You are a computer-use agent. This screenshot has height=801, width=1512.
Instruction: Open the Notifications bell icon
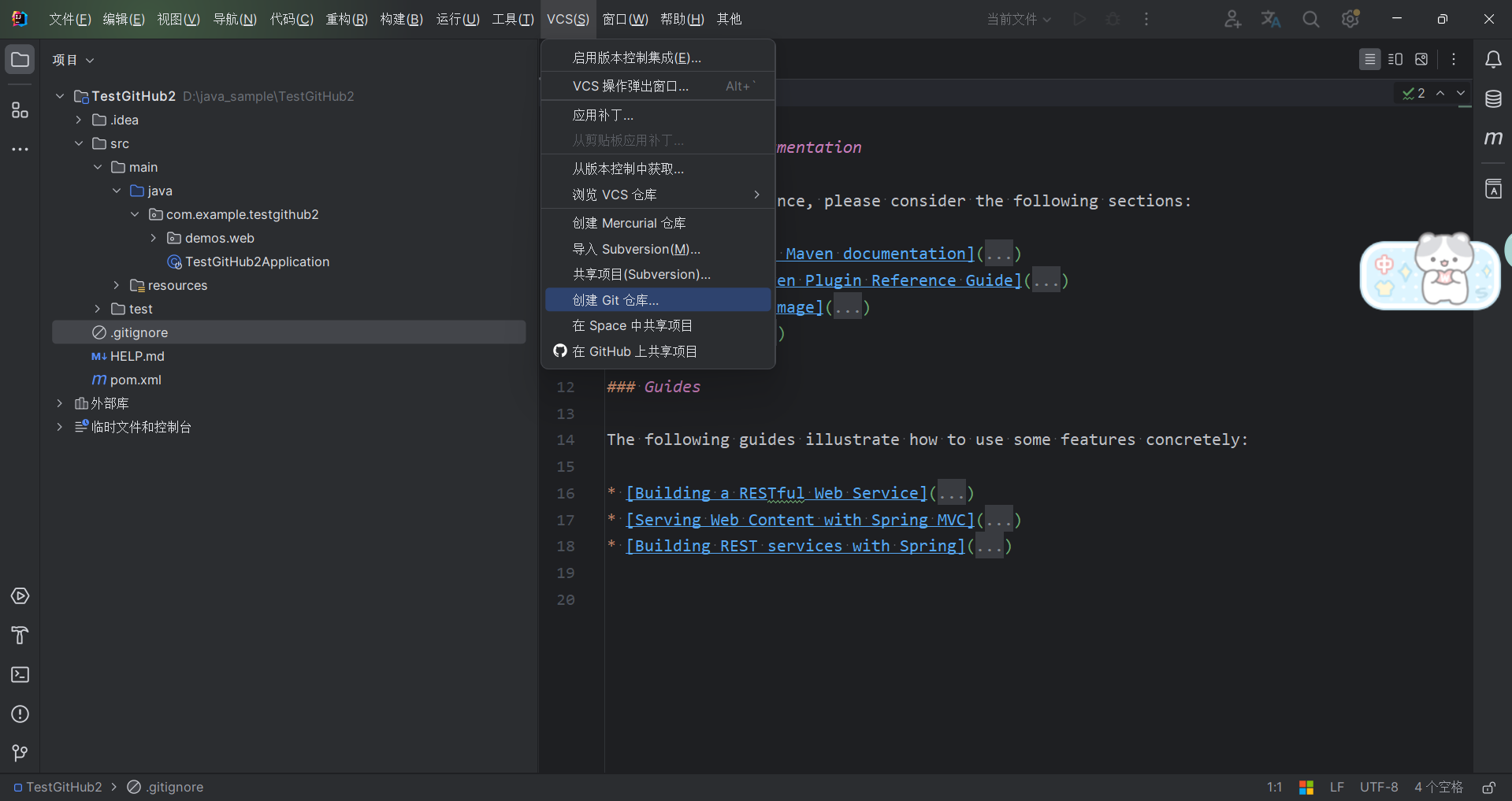pyautogui.click(x=1493, y=60)
